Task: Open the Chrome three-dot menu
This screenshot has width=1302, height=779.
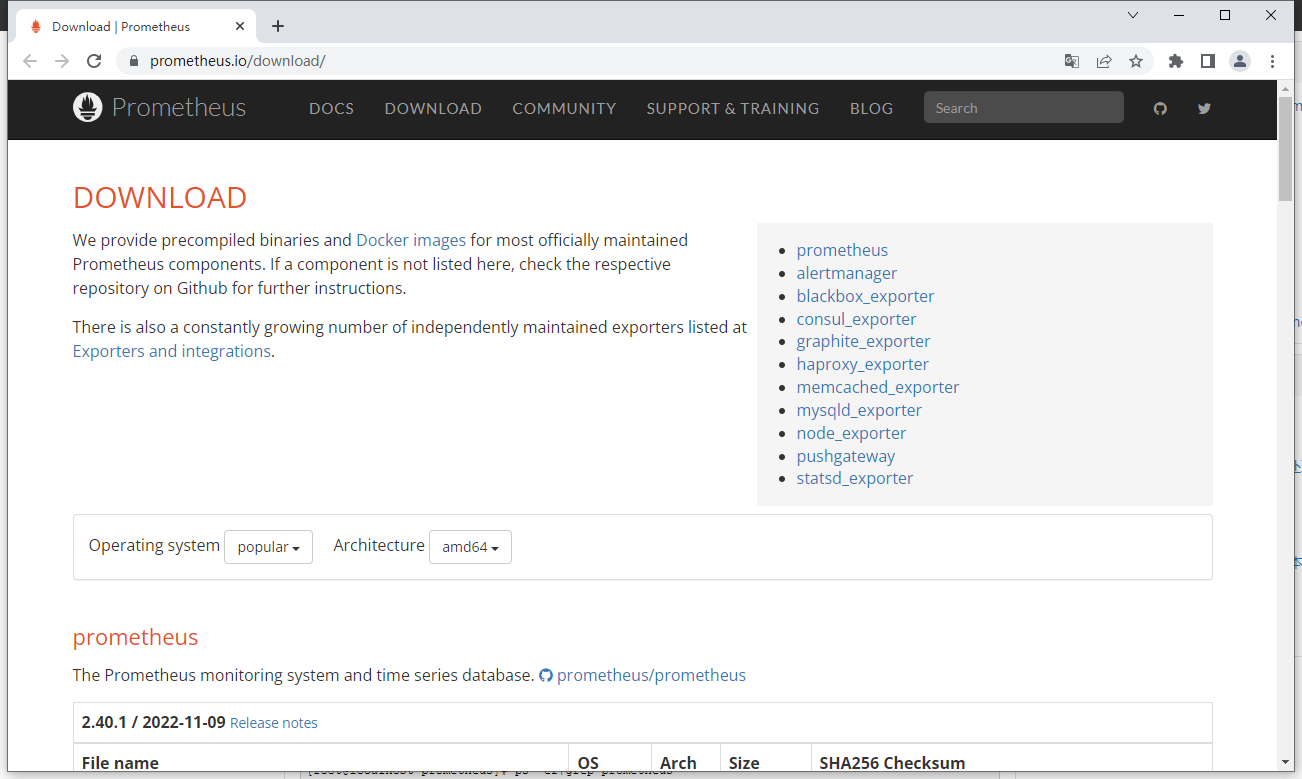Action: pos(1272,61)
